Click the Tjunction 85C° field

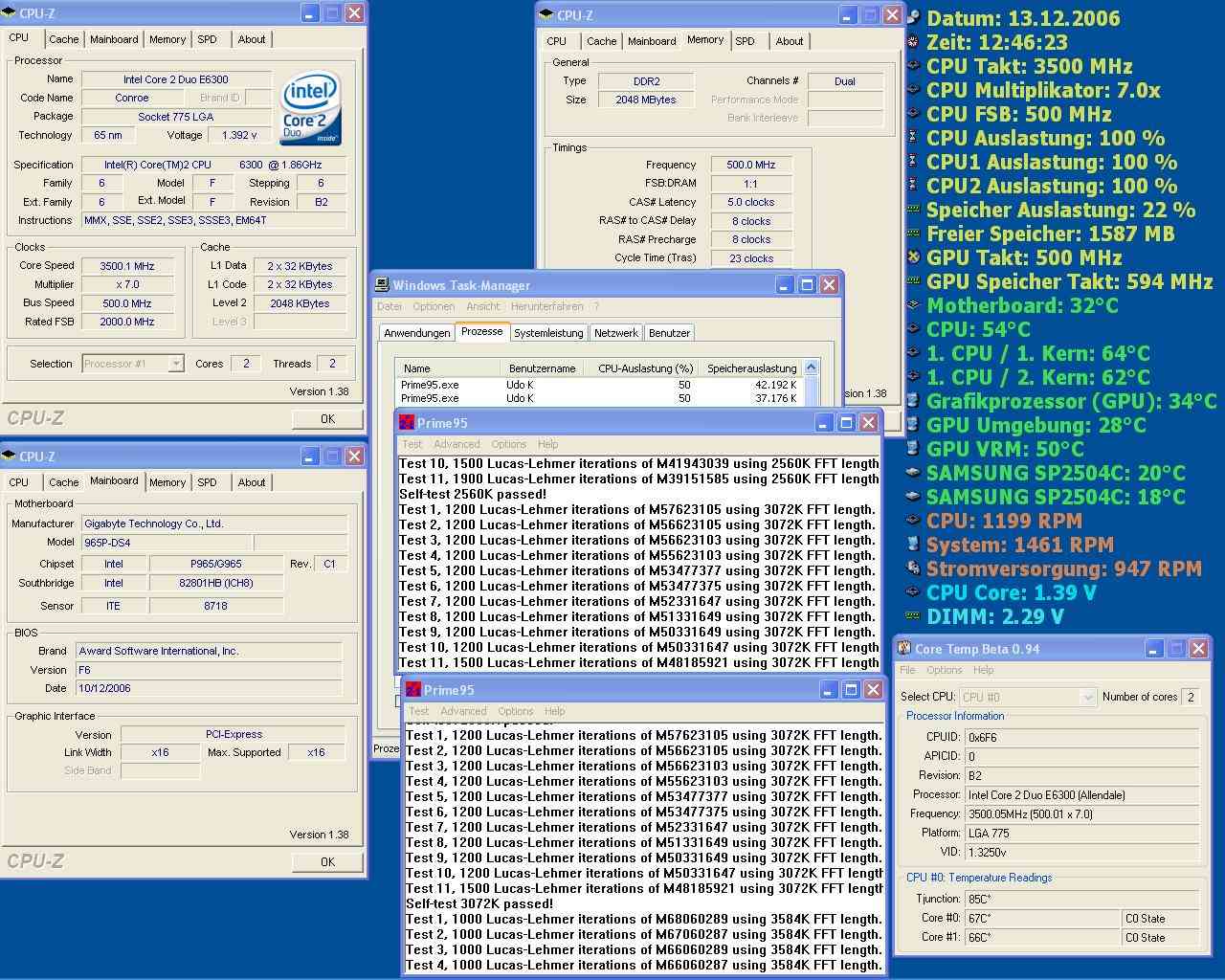1082,899
